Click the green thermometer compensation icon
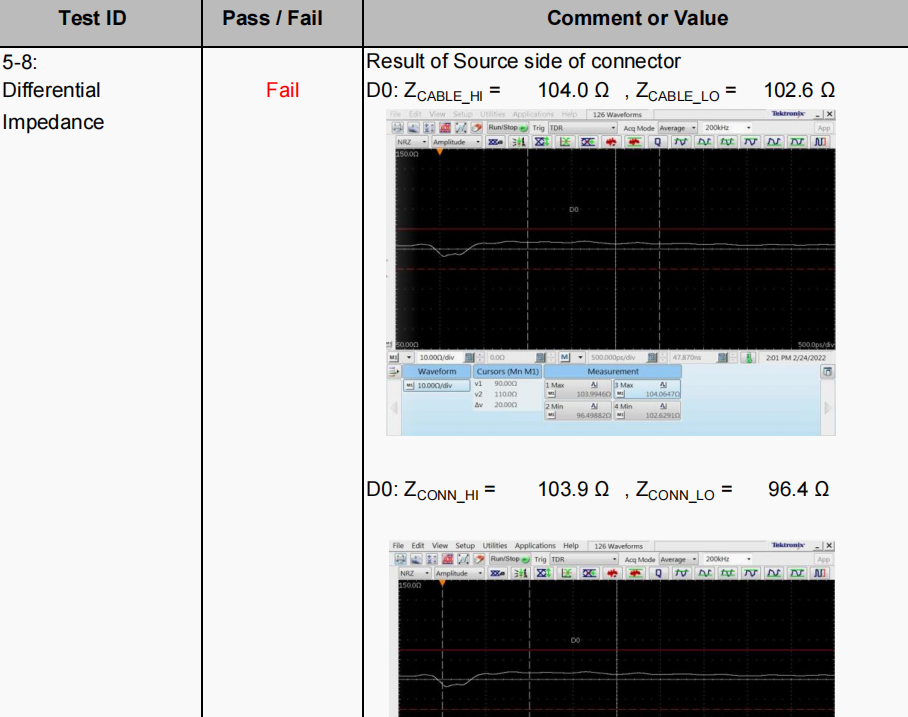 pos(746,357)
